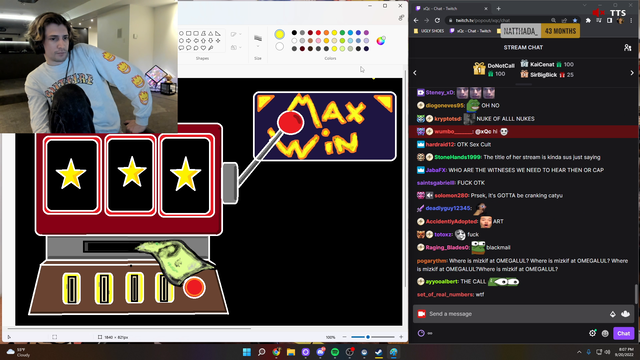Select the heart shape in Paint
The height and width of the screenshot is (360, 640).
203,48
